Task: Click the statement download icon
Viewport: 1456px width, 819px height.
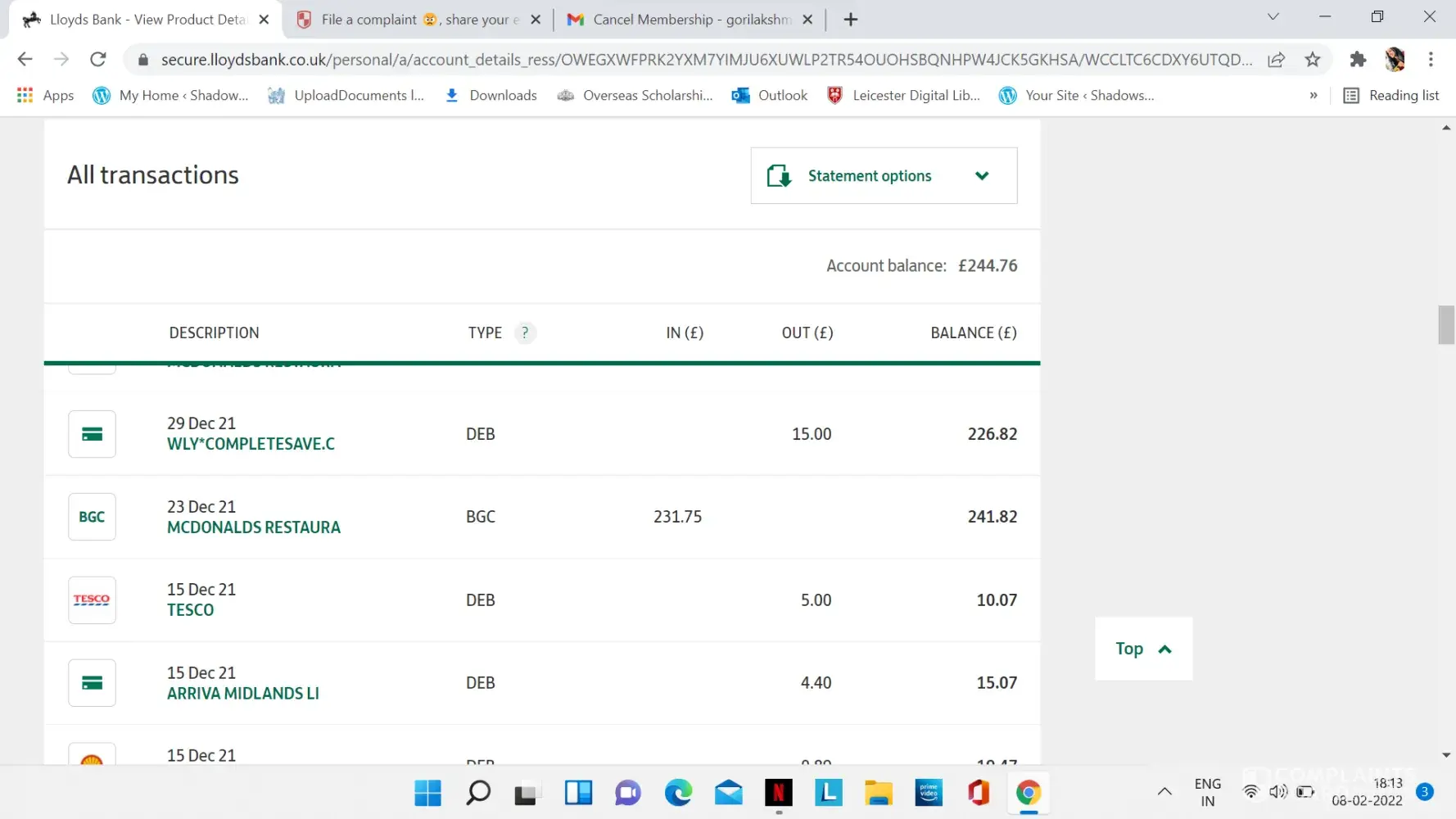Action: (x=779, y=176)
